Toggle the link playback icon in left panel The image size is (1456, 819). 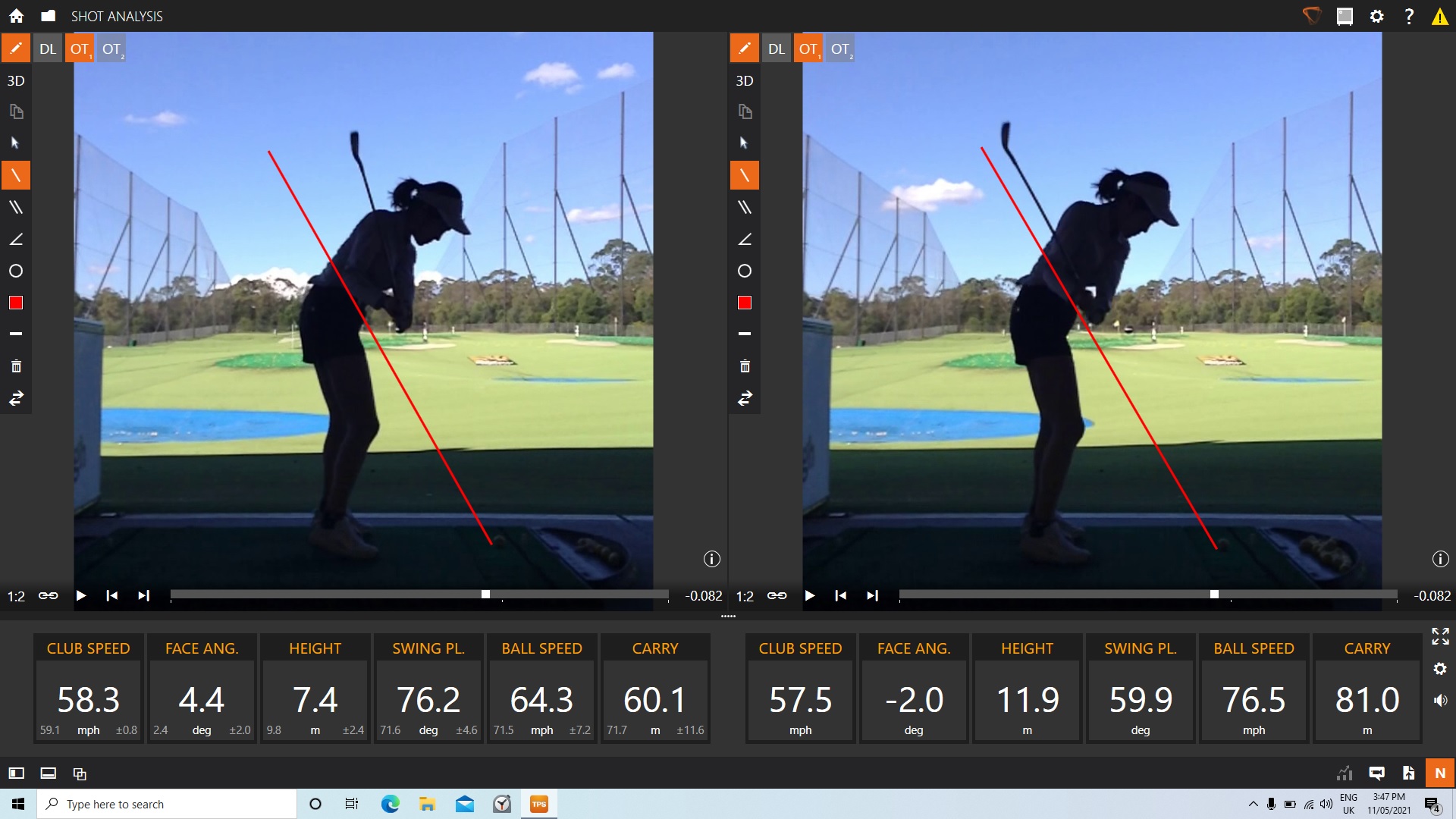(49, 596)
